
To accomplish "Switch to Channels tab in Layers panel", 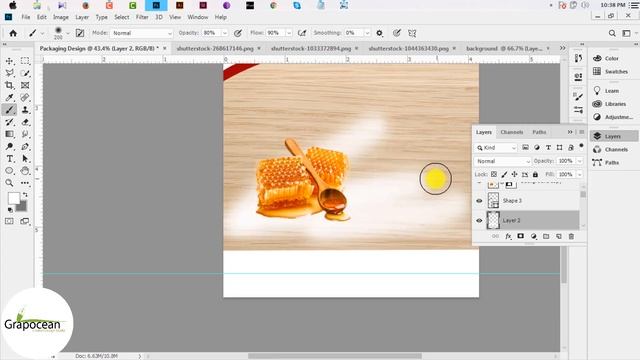I will (x=511, y=132).
